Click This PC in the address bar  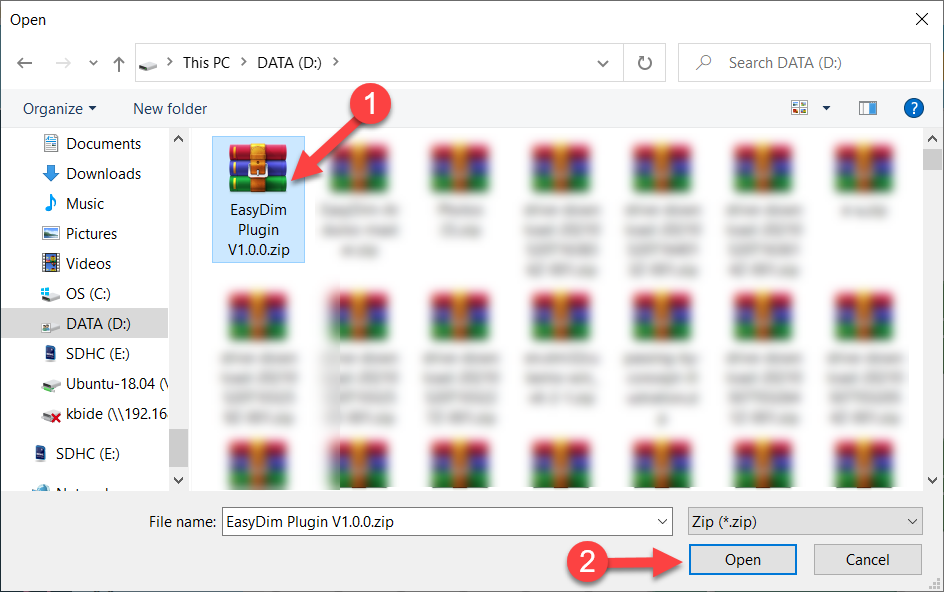(206, 63)
